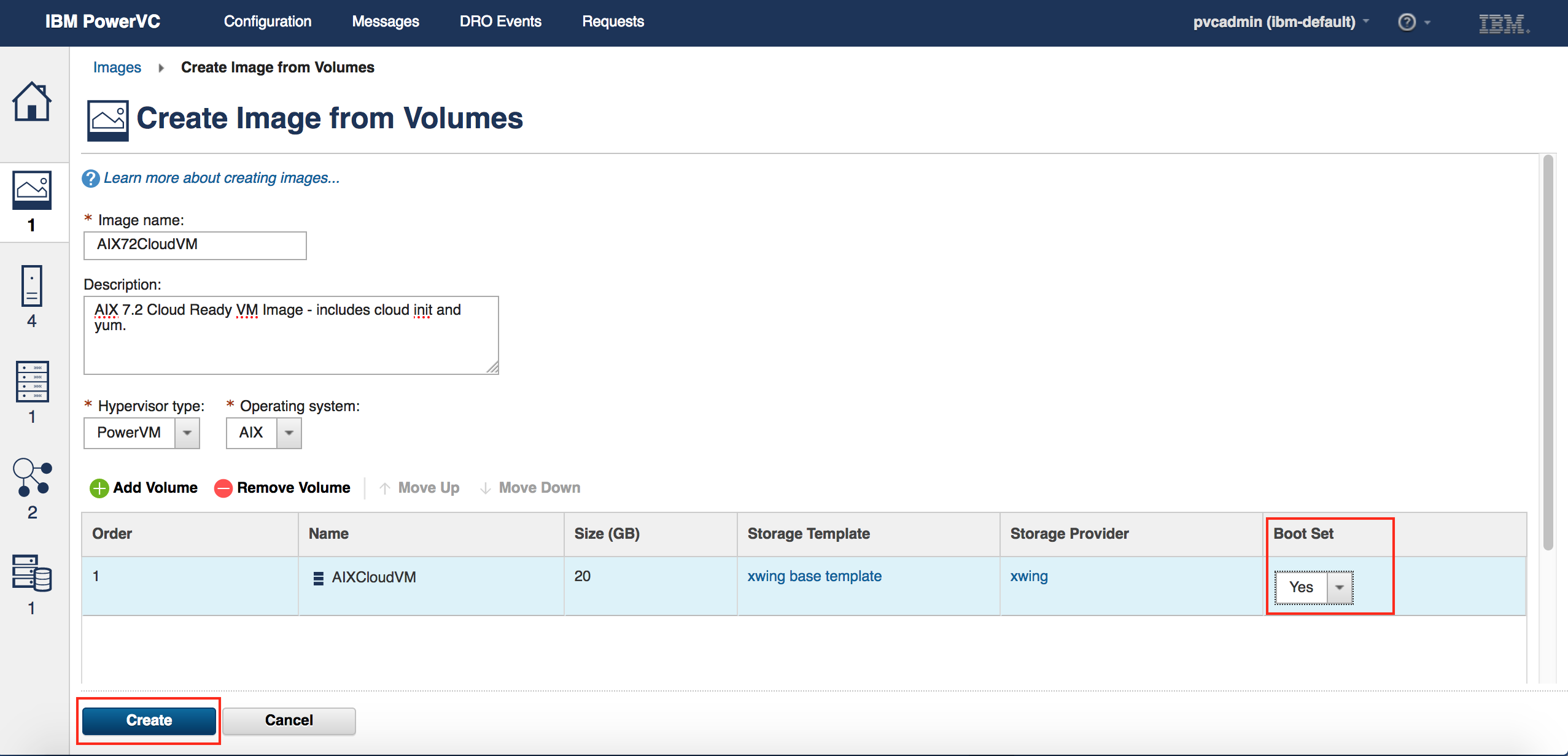The width and height of the screenshot is (1568, 756).
Task: Click the Image name input field
Action: tap(195, 245)
